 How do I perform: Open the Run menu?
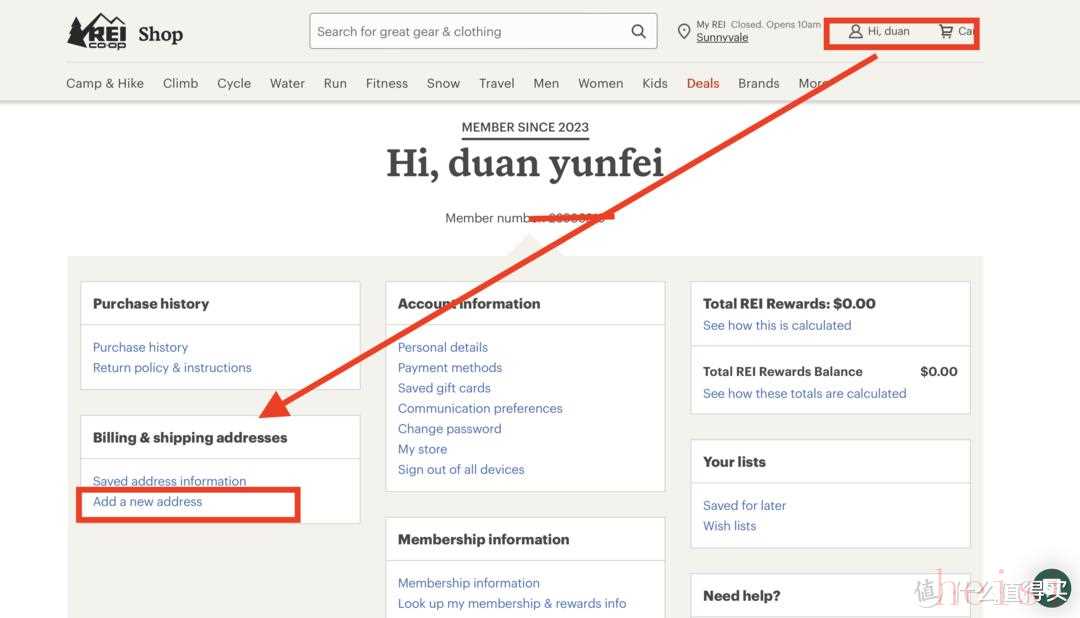[335, 83]
